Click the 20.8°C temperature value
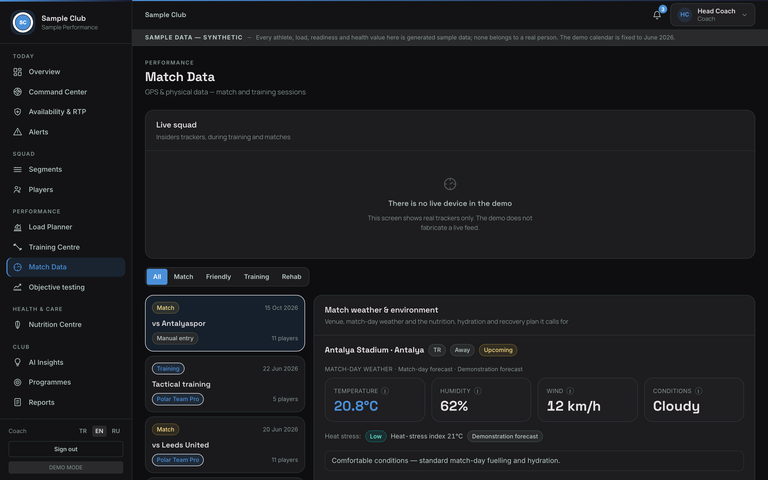 (x=356, y=406)
